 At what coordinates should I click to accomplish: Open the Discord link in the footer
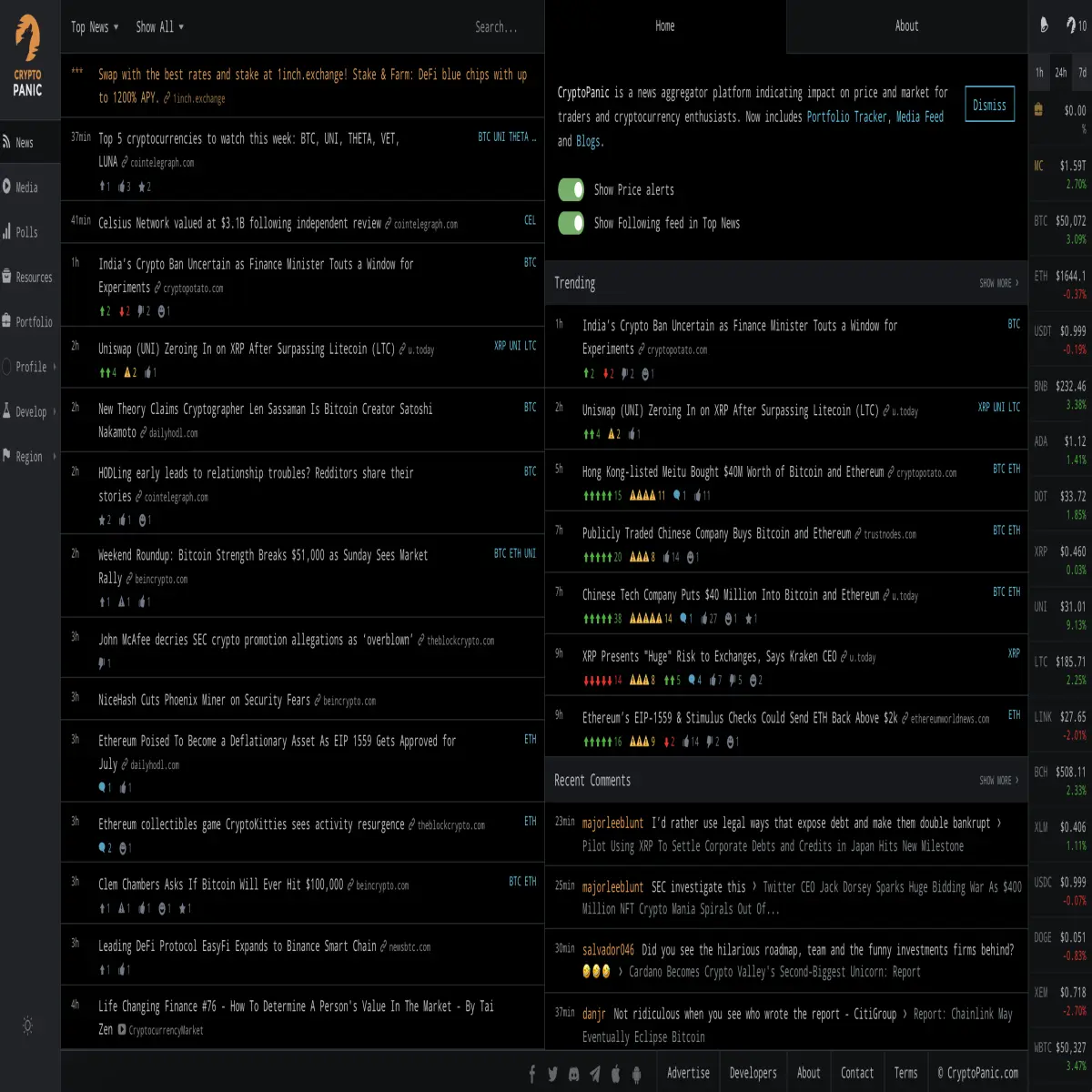[573, 1074]
